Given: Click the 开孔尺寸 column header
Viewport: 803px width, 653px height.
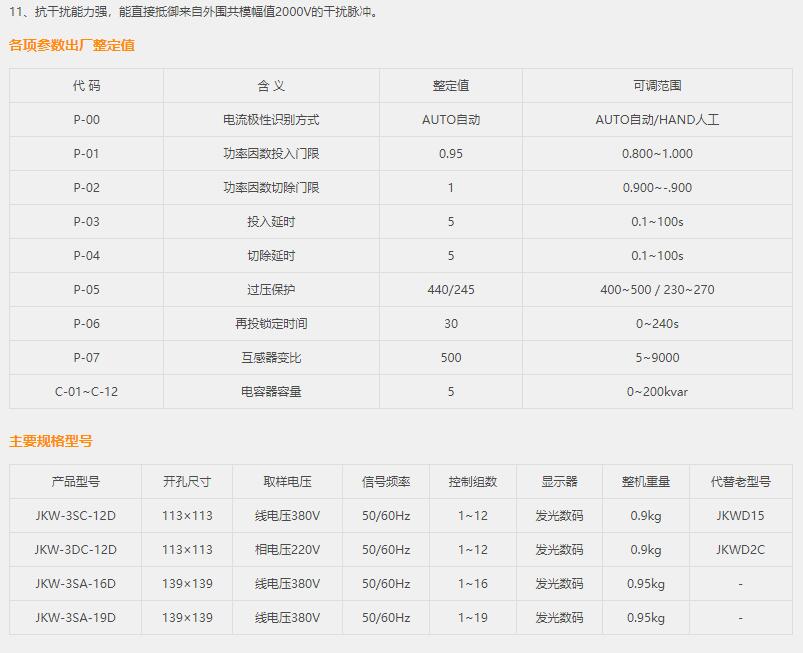Looking at the screenshot, I should point(187,481).
